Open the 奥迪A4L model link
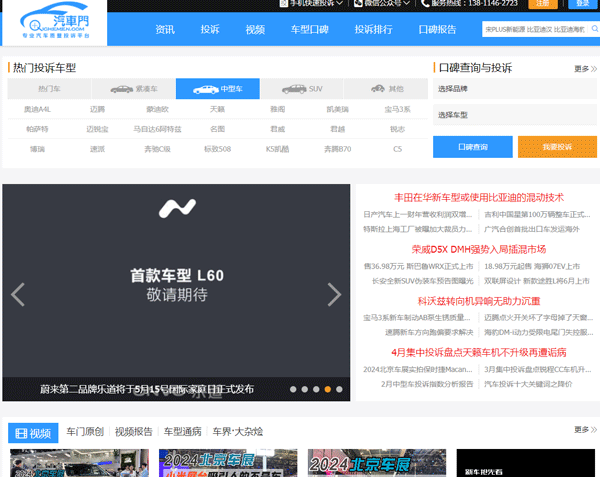 [37, 109]
